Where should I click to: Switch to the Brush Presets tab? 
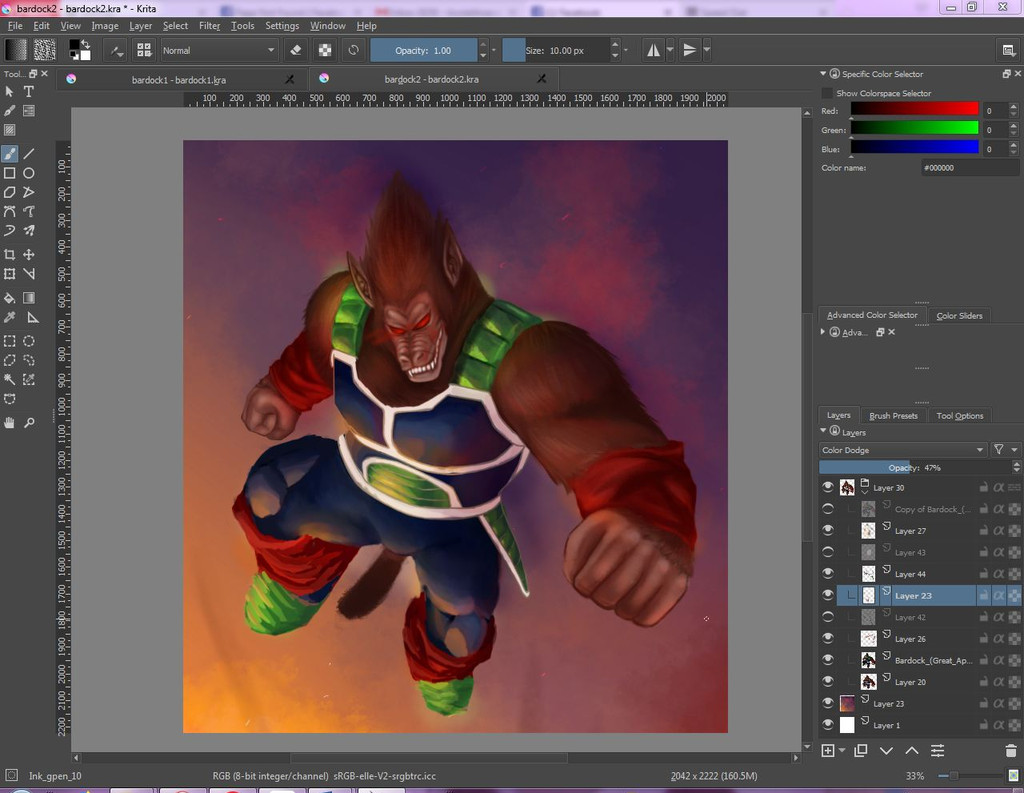pyautogui.click(x=893, y=415)
